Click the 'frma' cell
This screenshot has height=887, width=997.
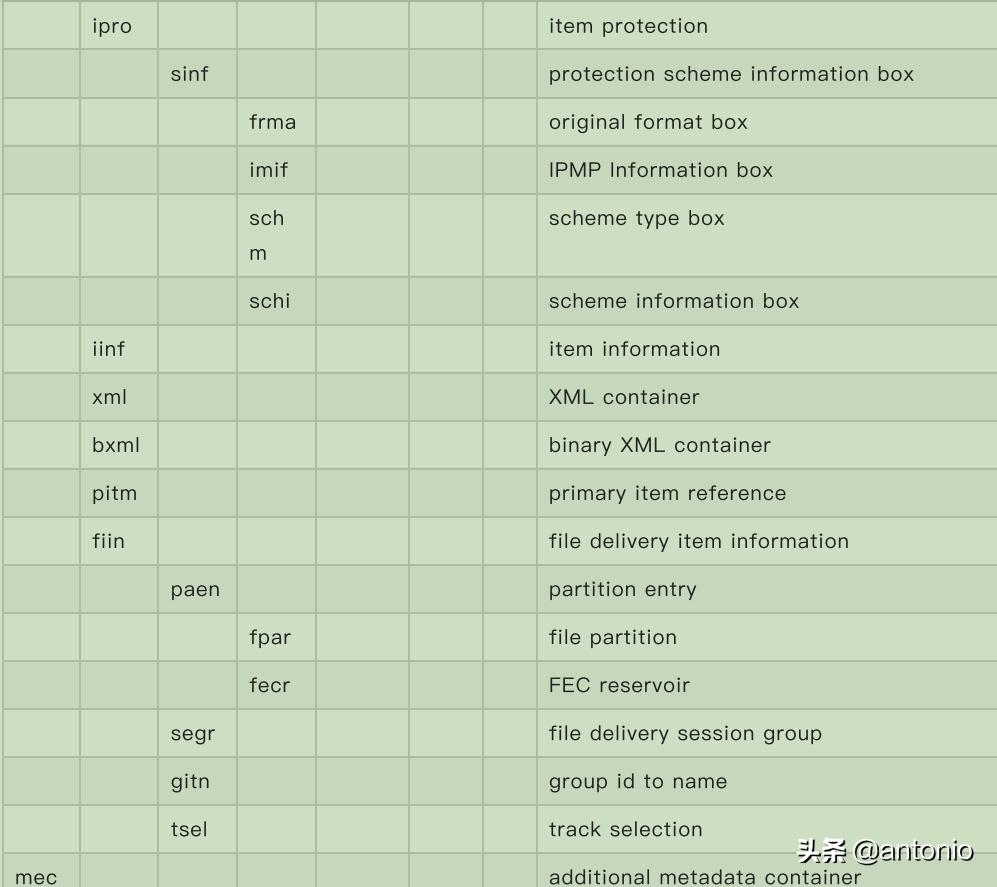point(272,122)
